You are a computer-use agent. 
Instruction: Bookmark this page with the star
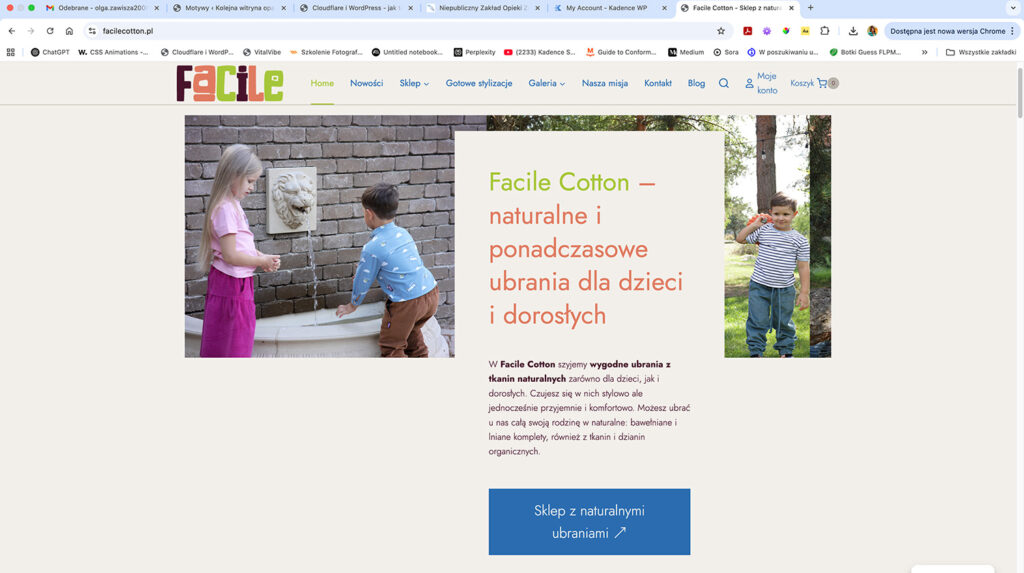[721, 31]
